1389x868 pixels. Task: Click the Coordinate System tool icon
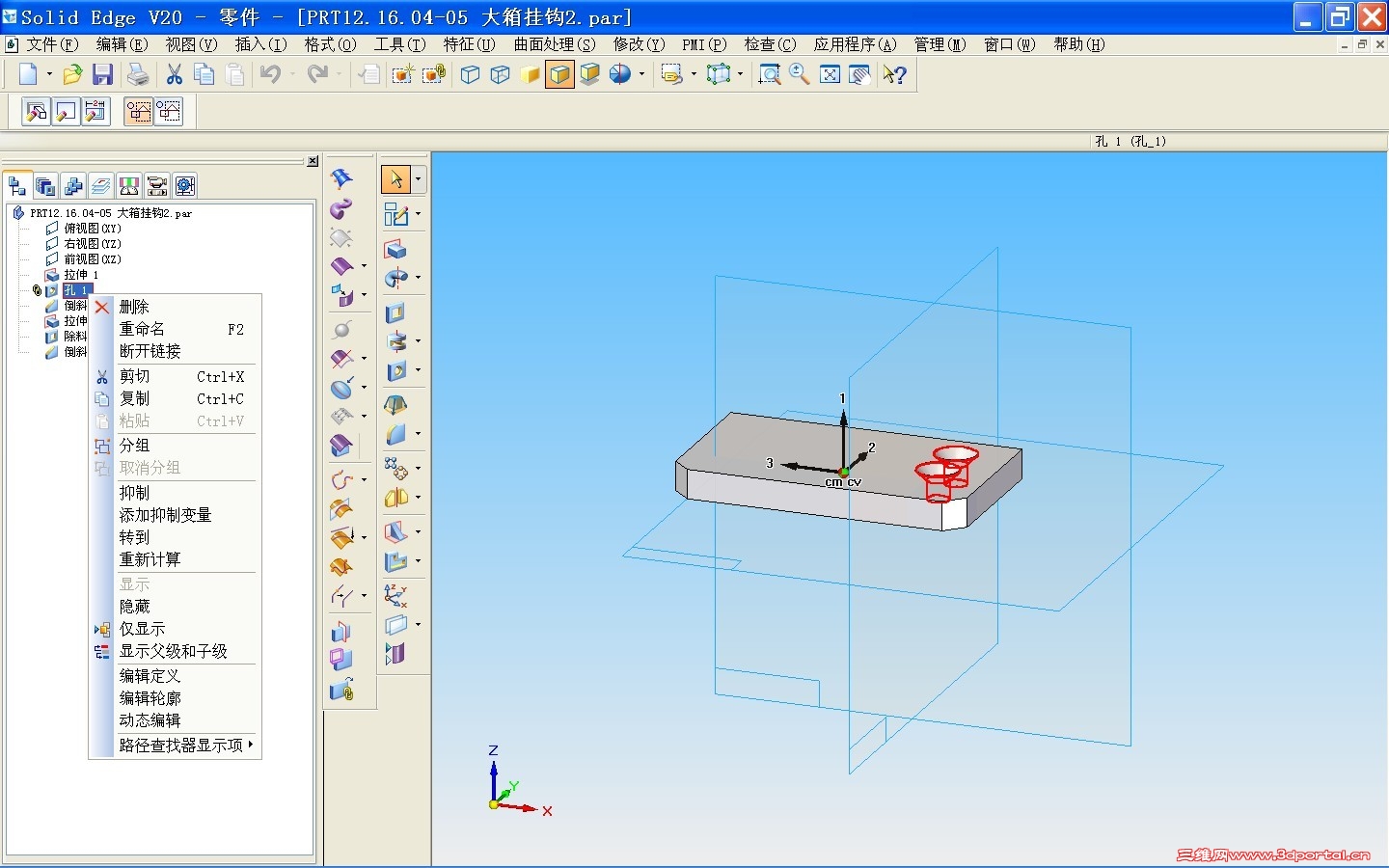click(x=395, y=595)
